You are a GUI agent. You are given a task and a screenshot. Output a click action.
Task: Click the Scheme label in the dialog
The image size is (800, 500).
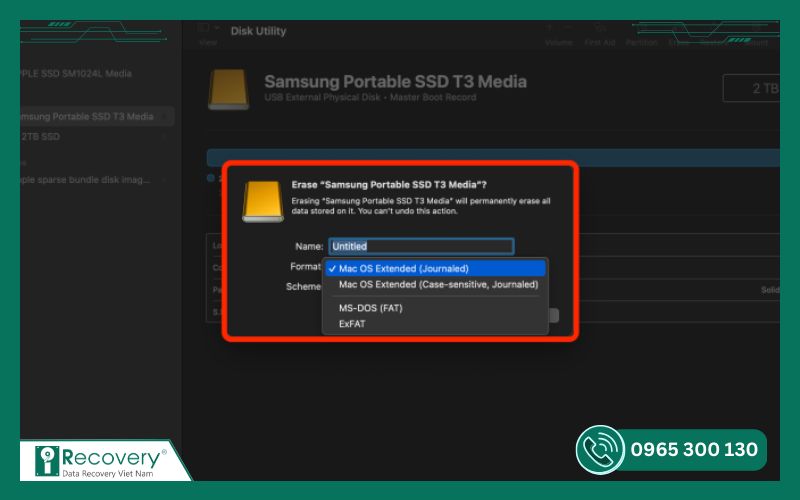pos(303,287)
